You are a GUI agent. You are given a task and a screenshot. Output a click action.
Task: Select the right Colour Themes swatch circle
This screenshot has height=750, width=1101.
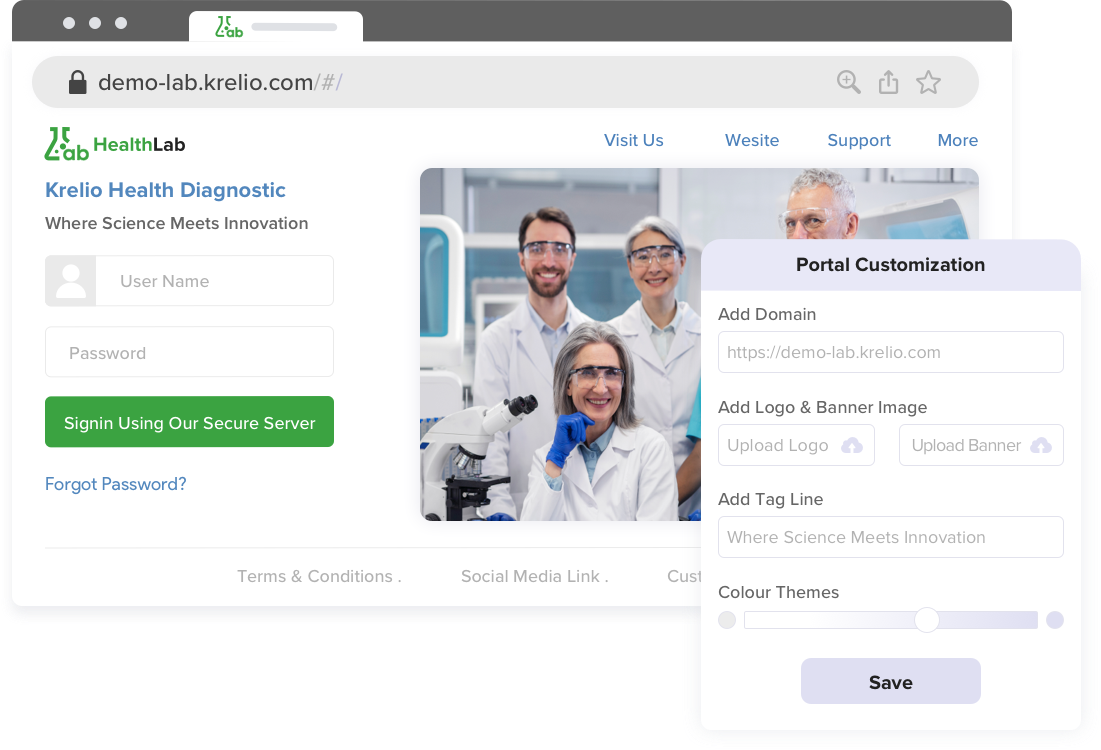[x=1055, y=620]
